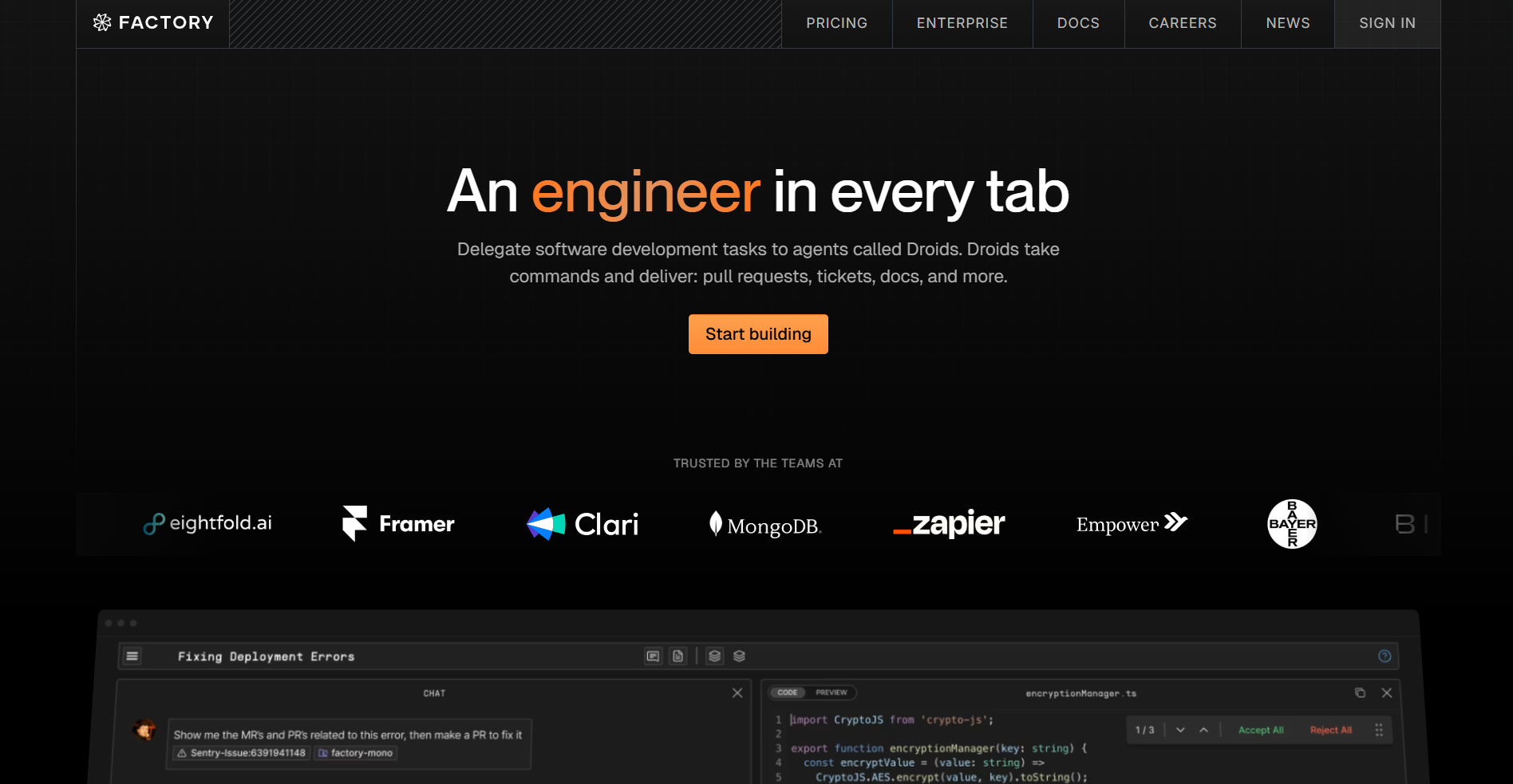Go to next change with down chevron
The height and width of the screenshot is (784, 1513).
tap(1180, 730)
